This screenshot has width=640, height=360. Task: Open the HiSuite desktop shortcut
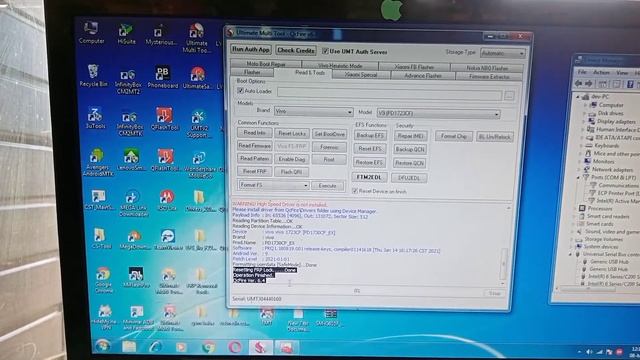126,34
